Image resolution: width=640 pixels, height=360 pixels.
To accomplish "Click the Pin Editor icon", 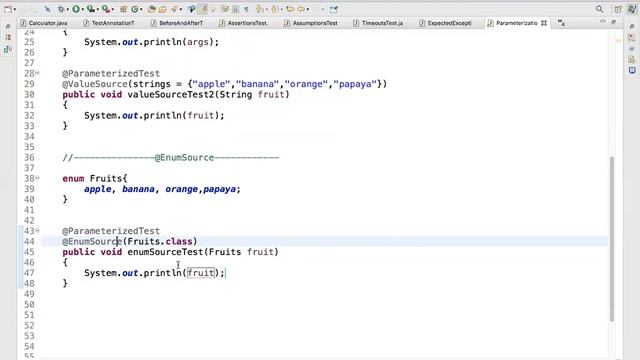I will point(334,9).
